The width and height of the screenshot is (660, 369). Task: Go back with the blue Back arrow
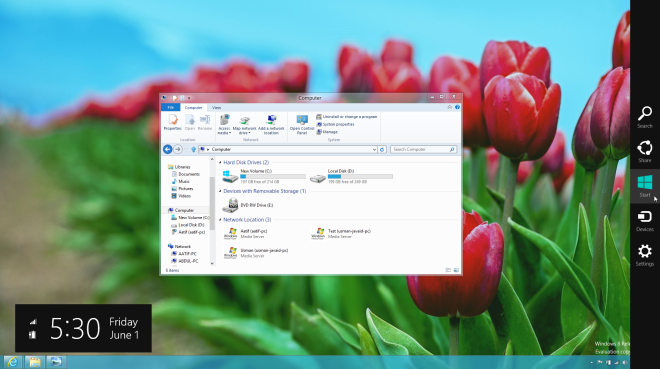tap(168, 149)
